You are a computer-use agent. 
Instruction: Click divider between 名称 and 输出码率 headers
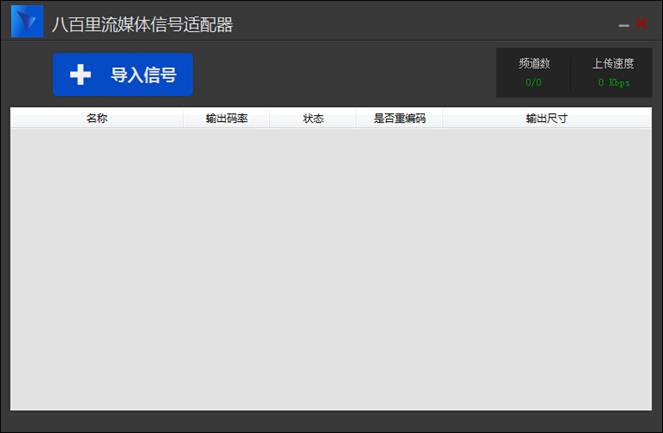point(183,118)
